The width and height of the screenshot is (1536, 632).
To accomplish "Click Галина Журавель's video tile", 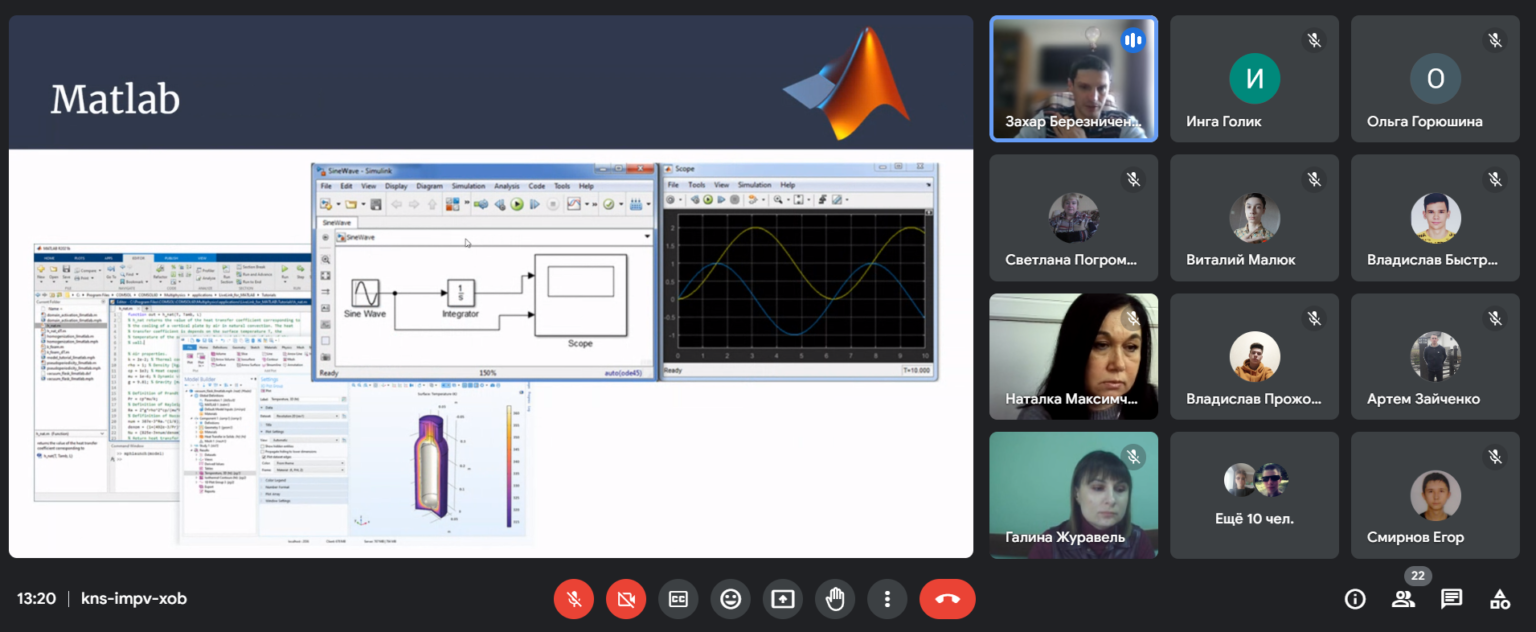I will 1073,495.
